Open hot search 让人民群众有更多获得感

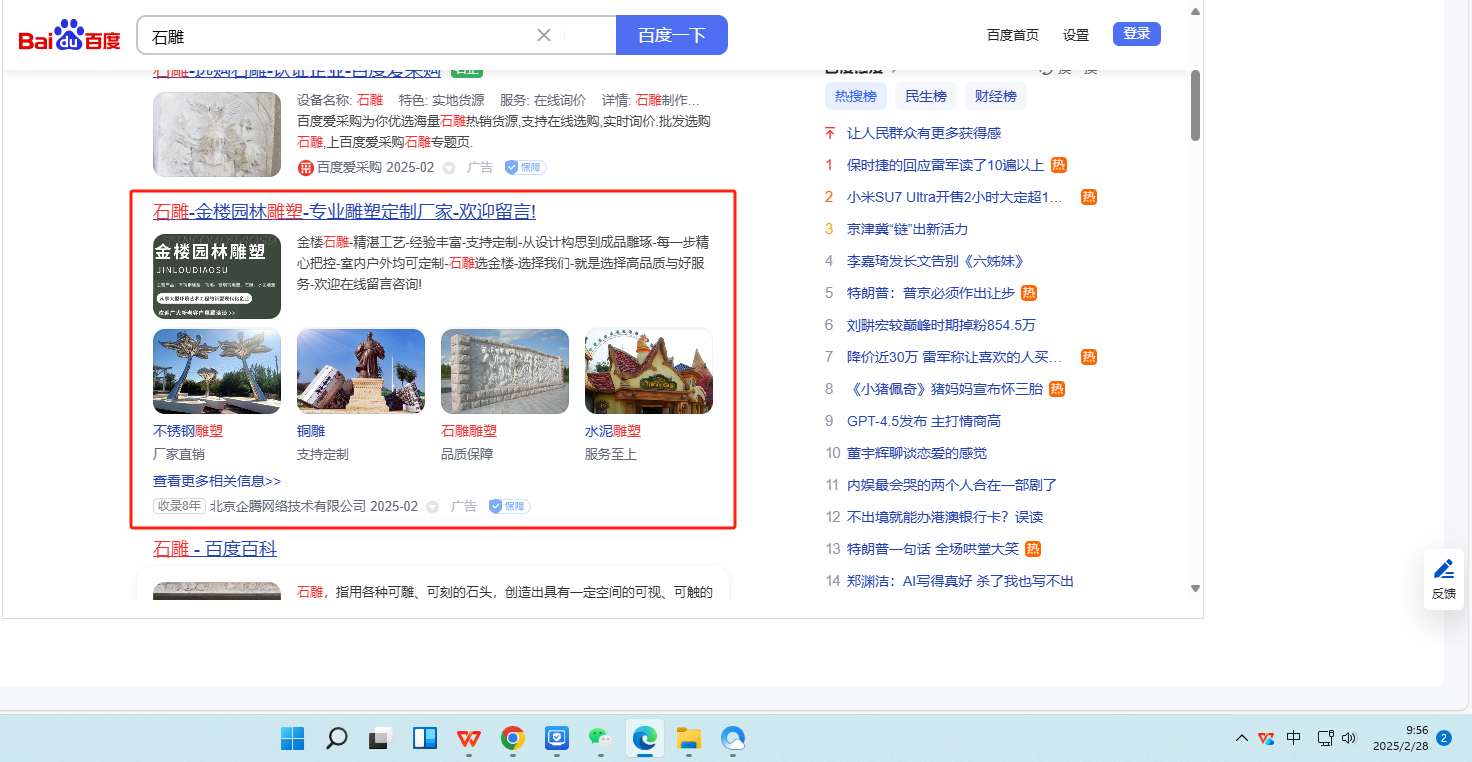[924, 133]
